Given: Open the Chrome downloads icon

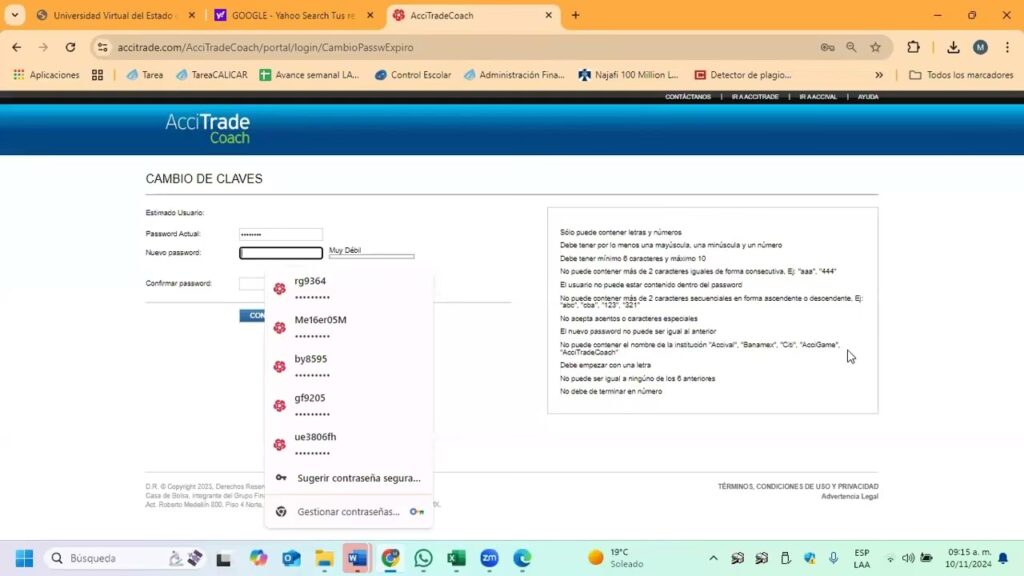Looking at the screenshot, I should 953,47.
